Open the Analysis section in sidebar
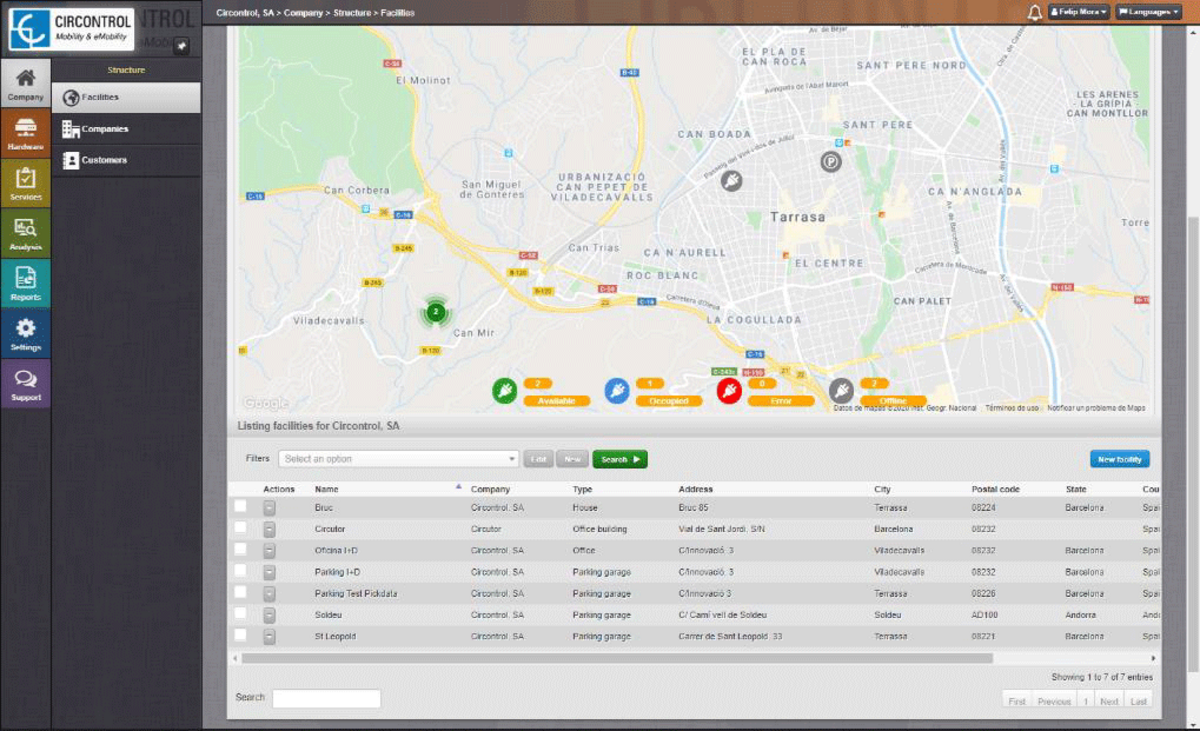The image size is (1200, 731). [26, 233]
